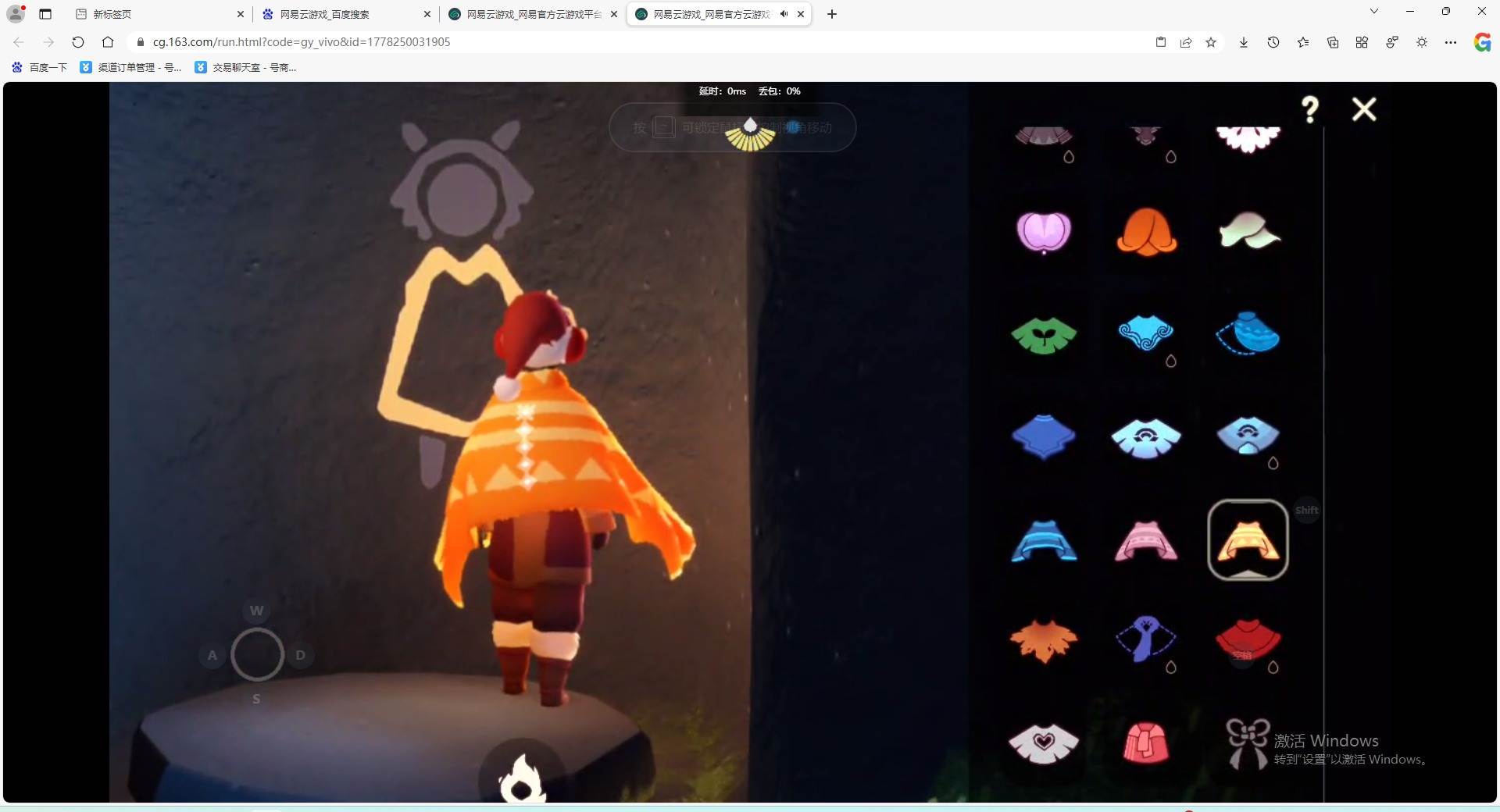Mute the active cloud game tab
This screenshot has width=1500, height=812.
point(784,14)
